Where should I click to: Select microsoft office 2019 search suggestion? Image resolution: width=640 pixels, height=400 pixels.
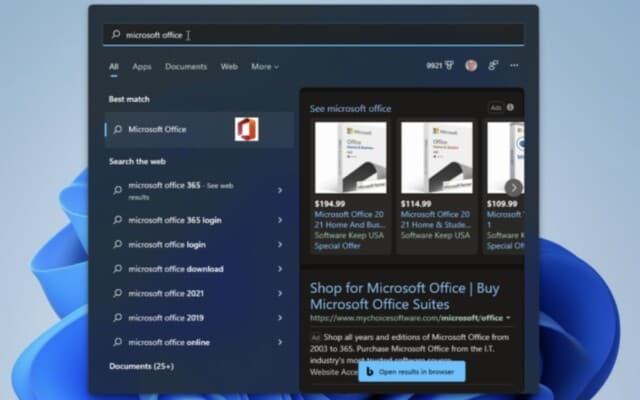pos(198,318)
